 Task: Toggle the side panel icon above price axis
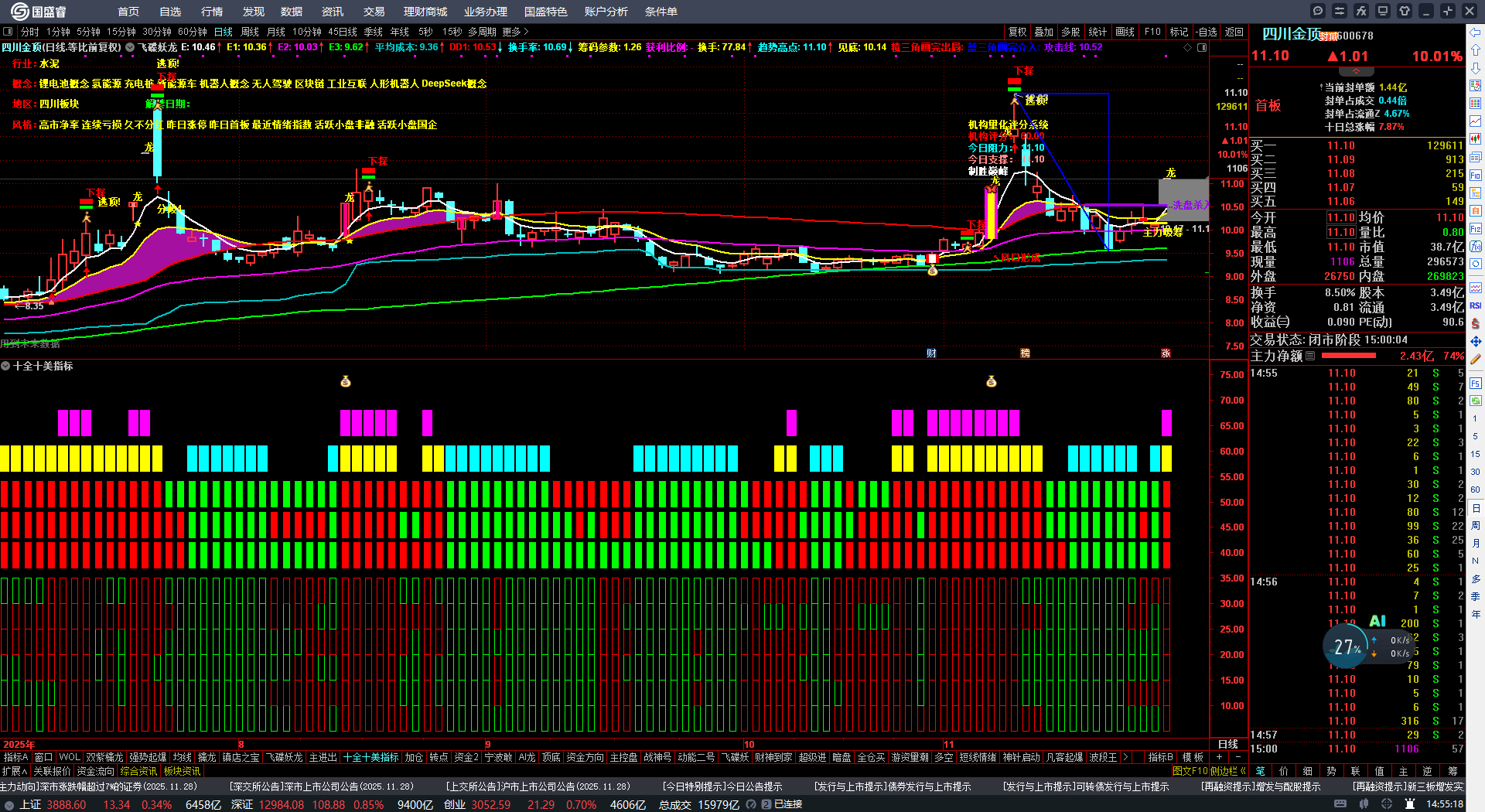[x=1202, y=47]
